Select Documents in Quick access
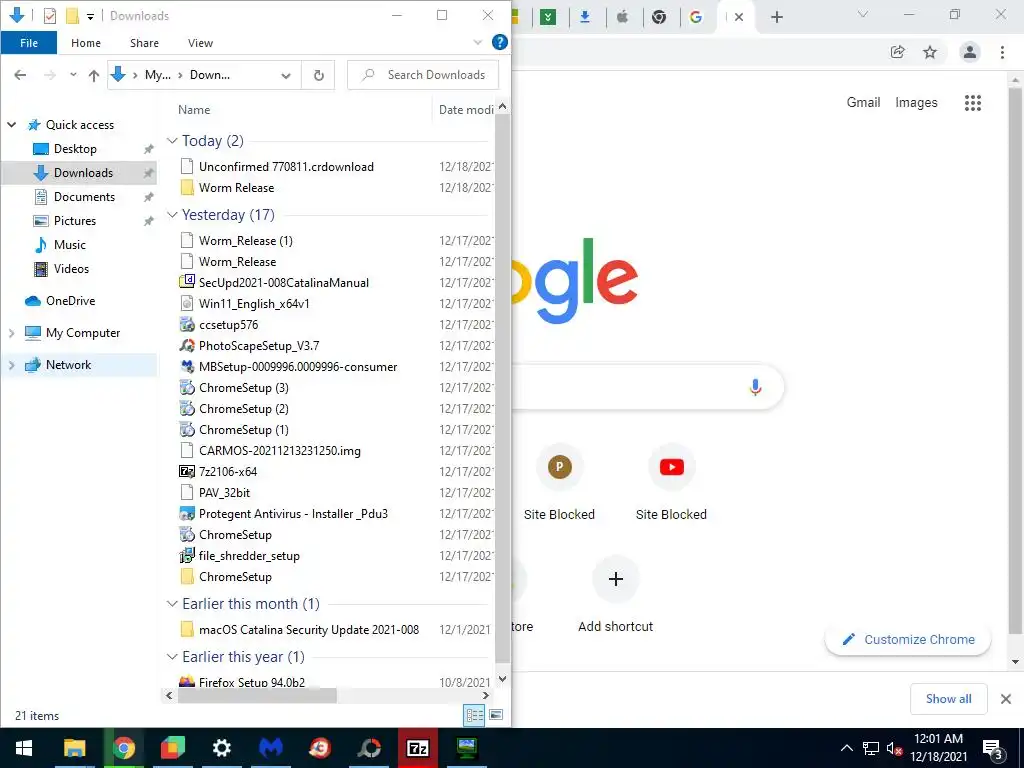1024x768 pixels. [84, 197]
